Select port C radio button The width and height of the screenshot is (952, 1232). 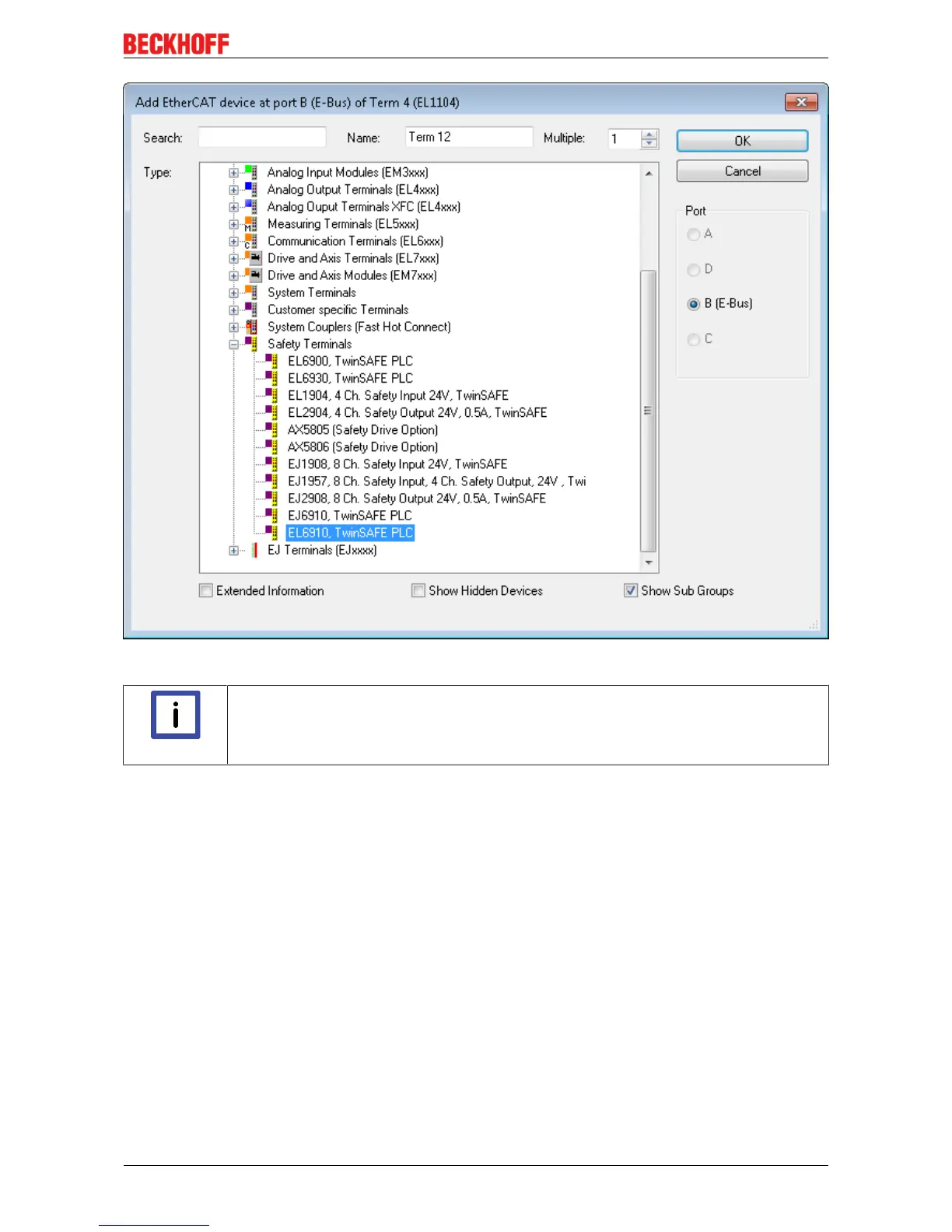[x=694, y=340]
